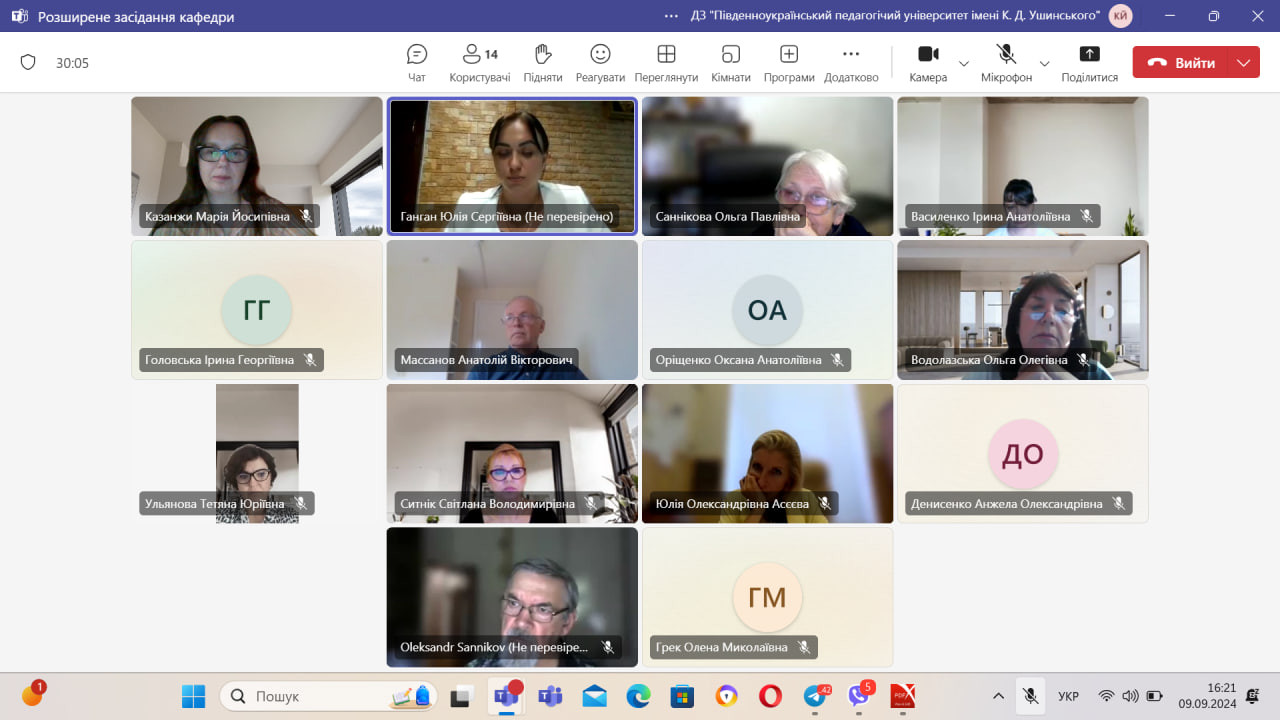Launch Microsoft Edge from the taskbar
The image size is (1280, 720).
638,696
